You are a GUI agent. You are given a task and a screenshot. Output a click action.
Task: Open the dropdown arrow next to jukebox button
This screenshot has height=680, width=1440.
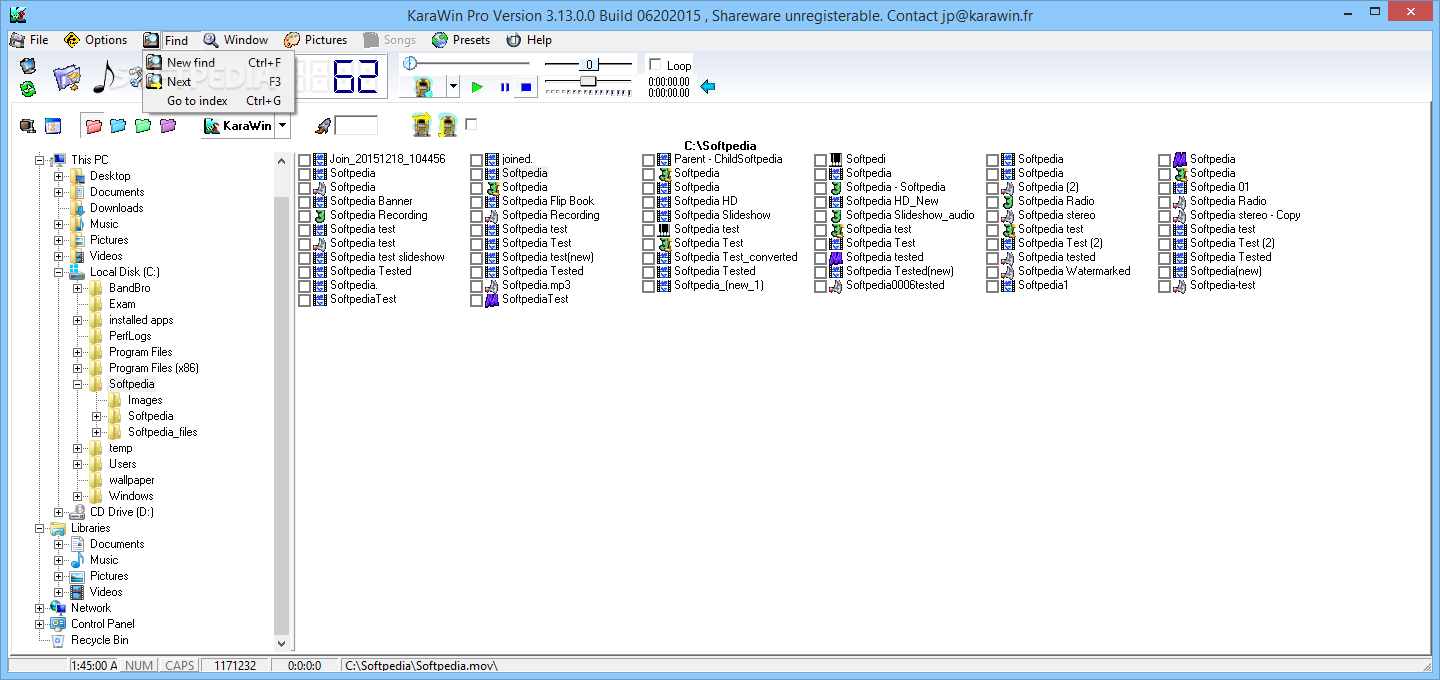453,87
